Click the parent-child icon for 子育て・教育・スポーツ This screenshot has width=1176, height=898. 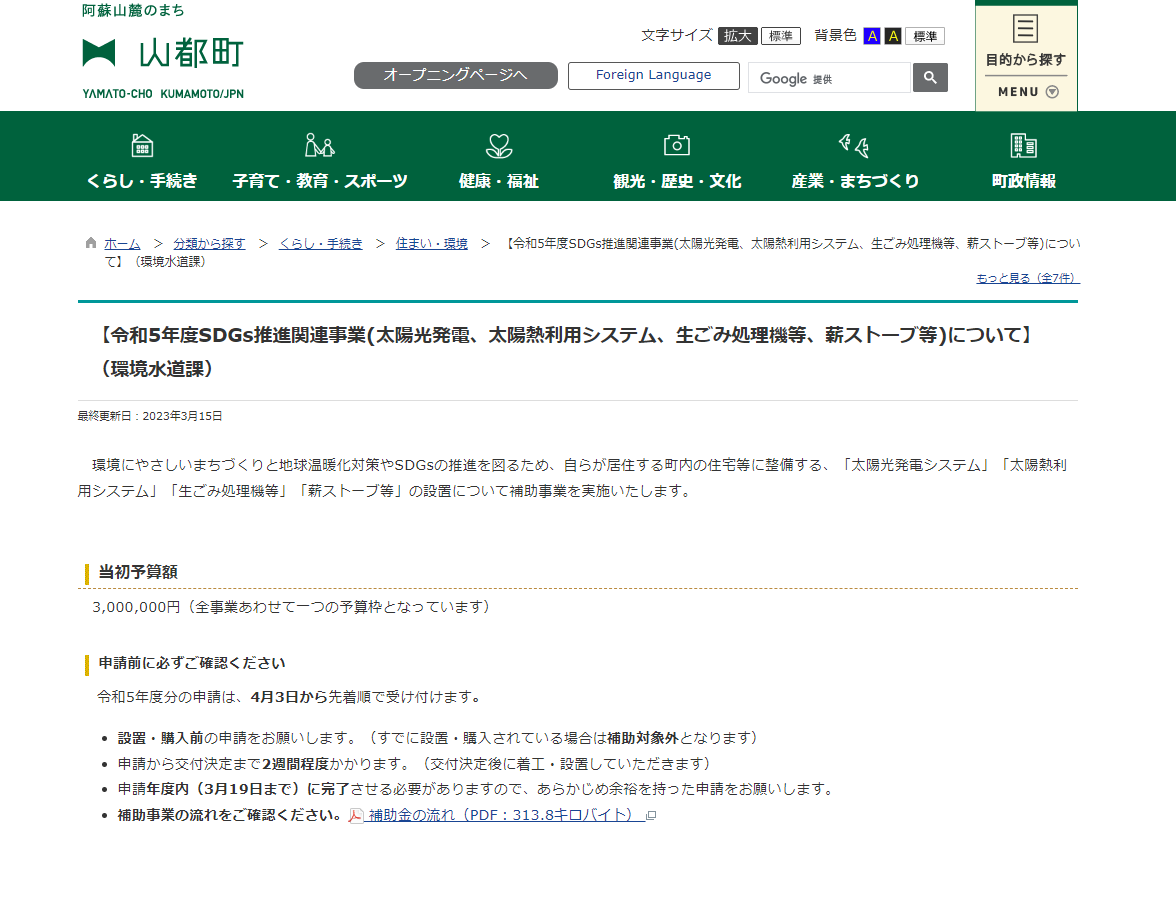[320, 145]
